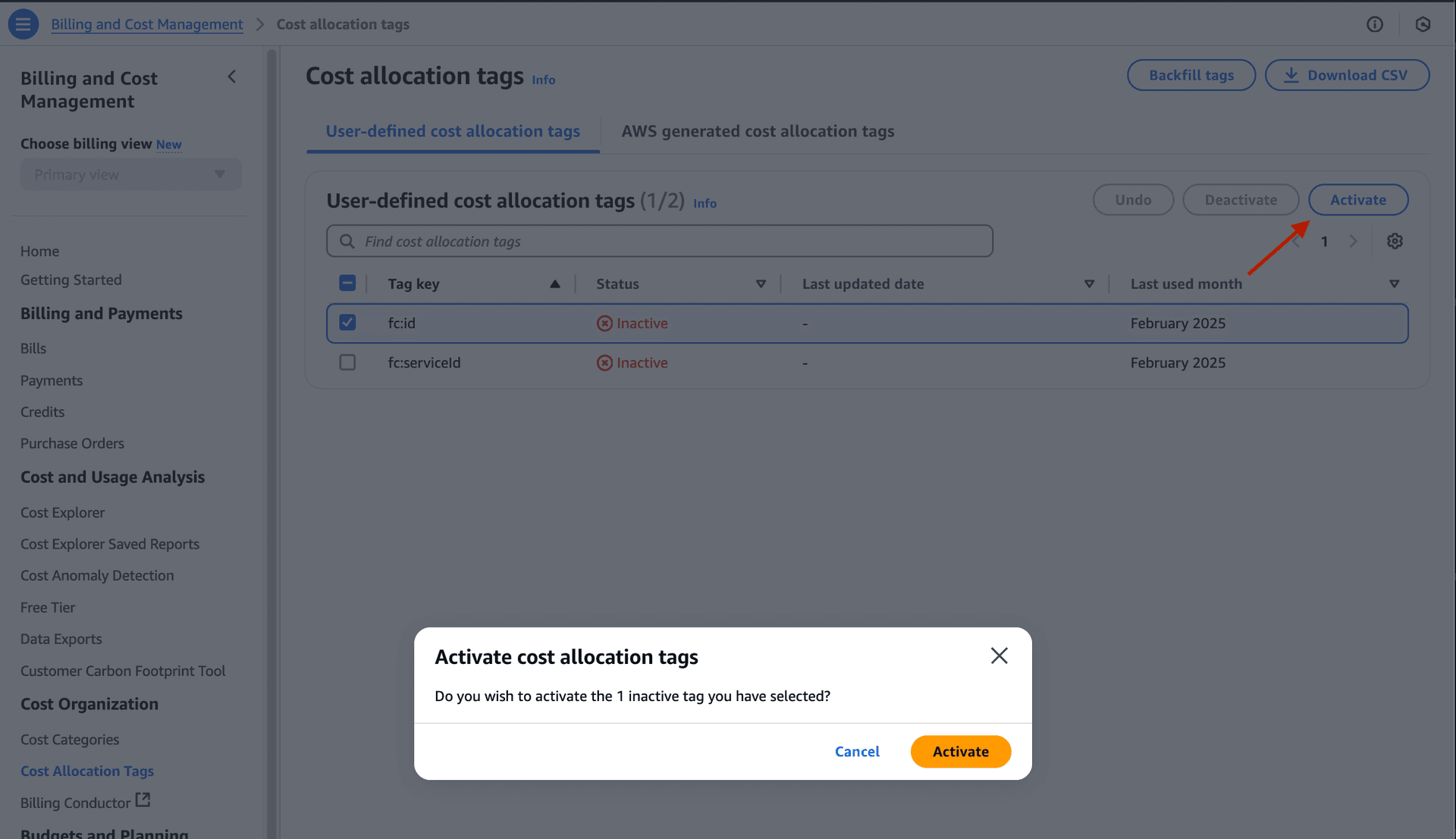Open the Billing and Cost Management breadcrumb

pos(147,24)
